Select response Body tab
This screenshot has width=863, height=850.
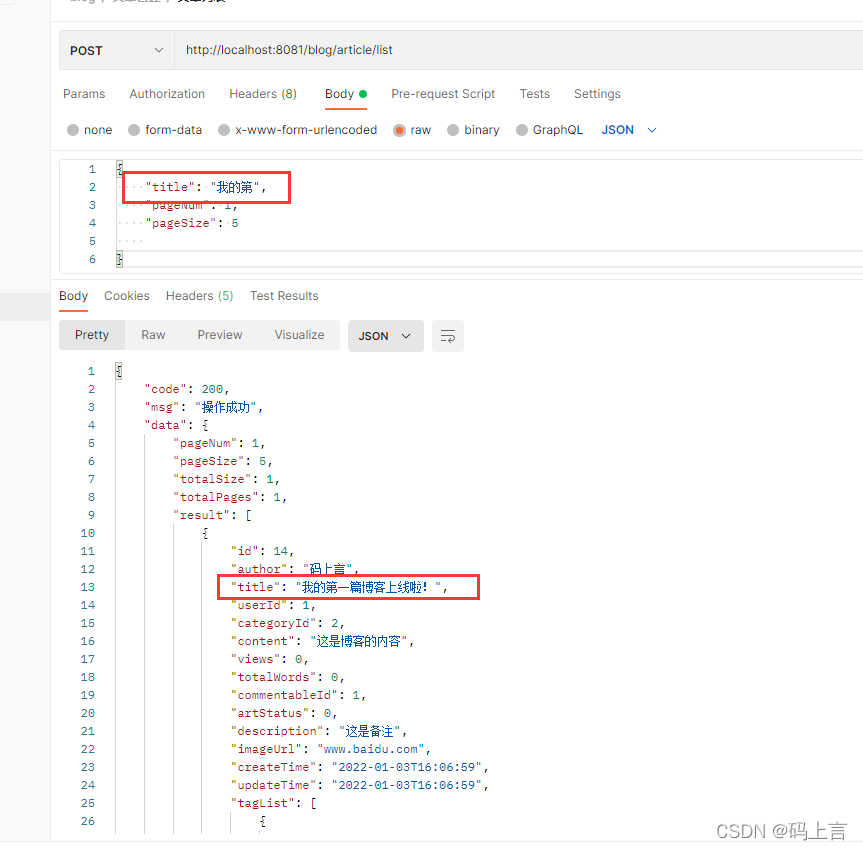point(73,296)
